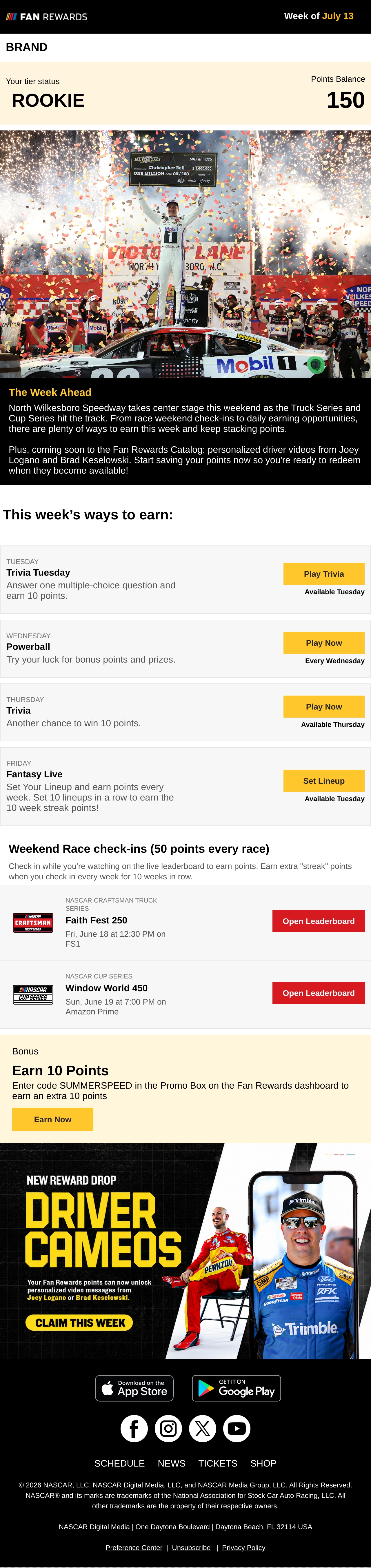The height and width of the screenshot is (1568, 371).
Task: Open Leaderboard for Window World 450
Action: click(319, 993)
